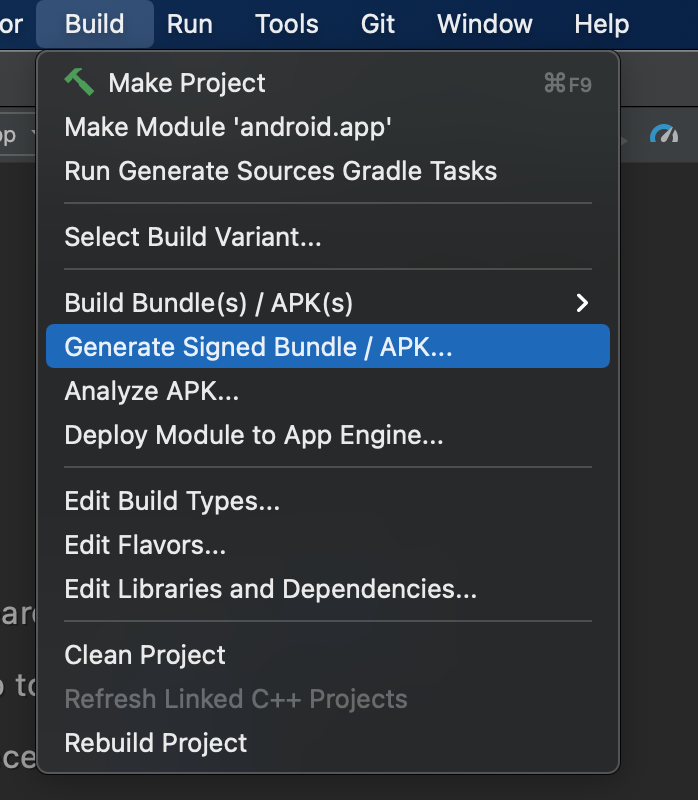This screenshot has width=698, height=800.
Task: Open the Window menu
Action: [x=485, y=24]
